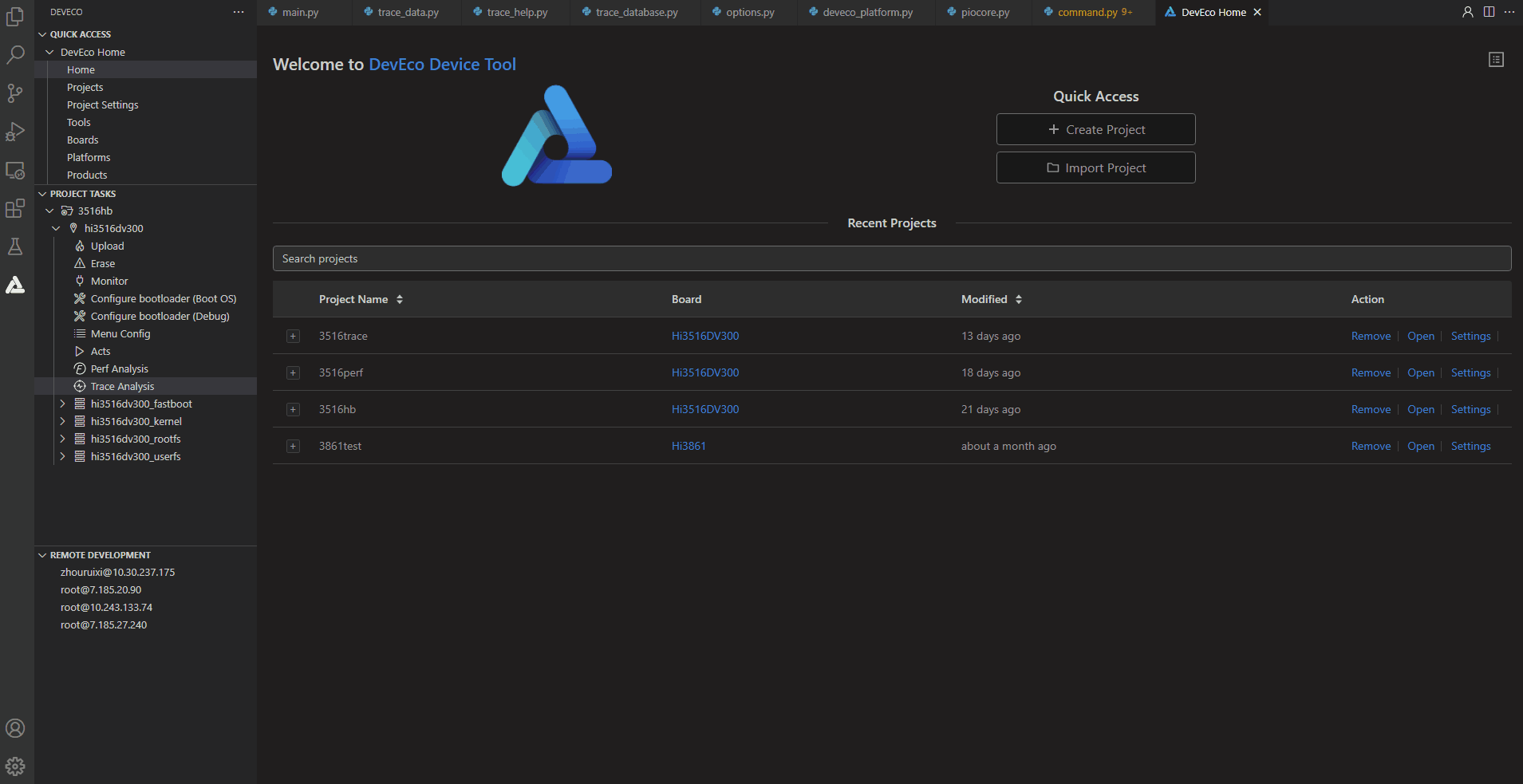Open the 3516perf project link
This screenshot has width=1523, height=784.
tap(1420, 372)
